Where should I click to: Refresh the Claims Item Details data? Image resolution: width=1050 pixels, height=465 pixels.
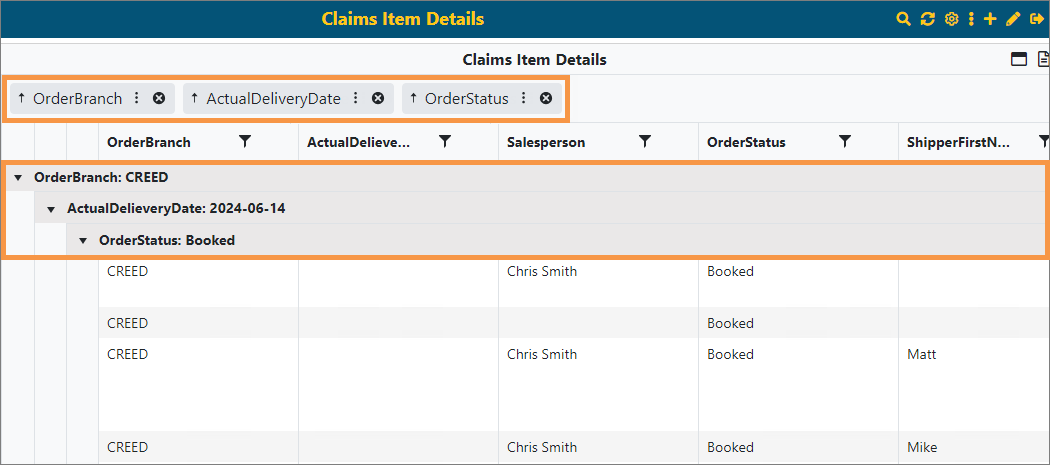click(x=927, y=19)
